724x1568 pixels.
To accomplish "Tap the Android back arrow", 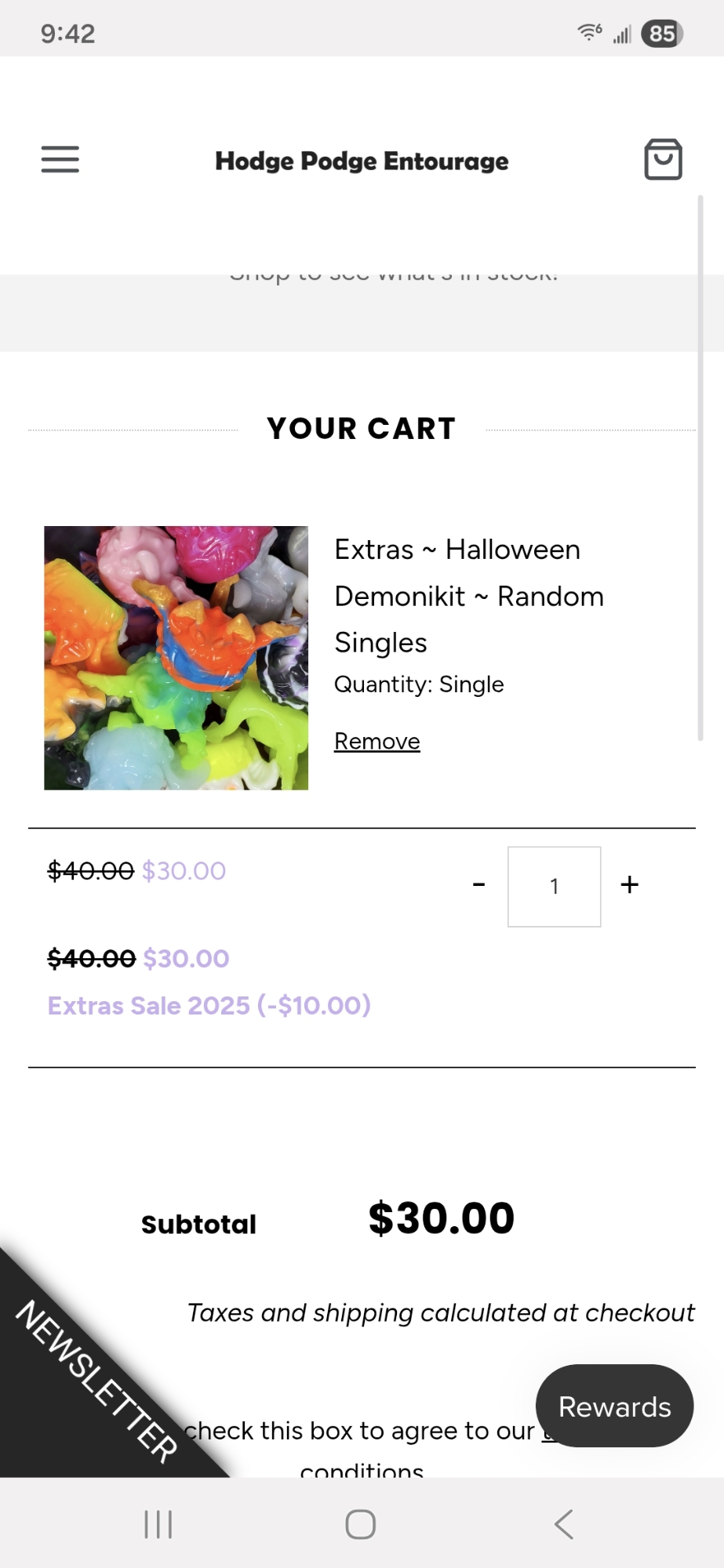I will point(564,1525).
